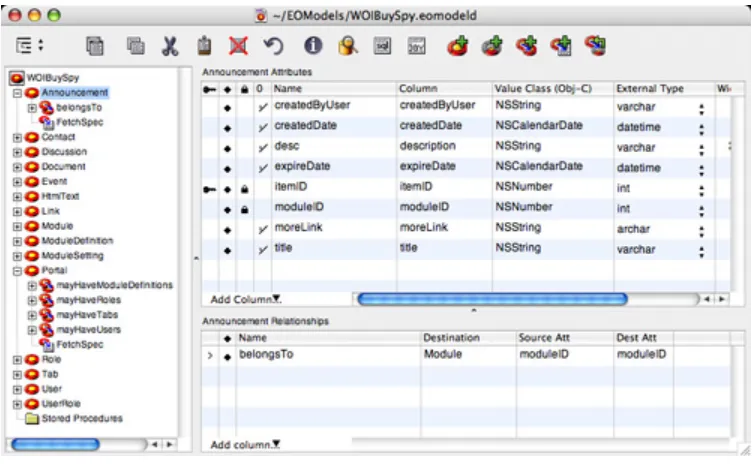Delete item with the red X icon
This screenshot has width=752, height=464.
tap(238, 46)
